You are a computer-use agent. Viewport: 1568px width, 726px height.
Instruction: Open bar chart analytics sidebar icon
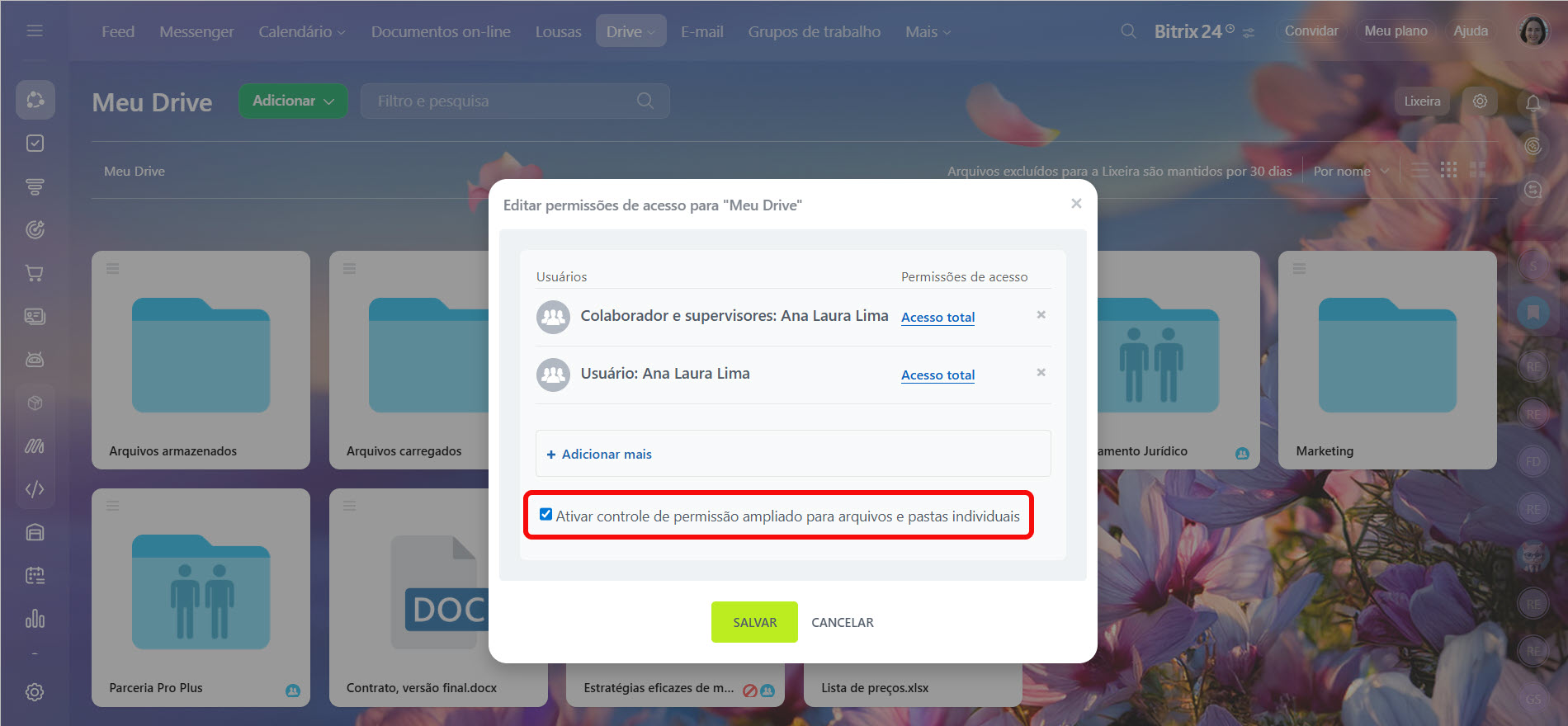(35, 619)
